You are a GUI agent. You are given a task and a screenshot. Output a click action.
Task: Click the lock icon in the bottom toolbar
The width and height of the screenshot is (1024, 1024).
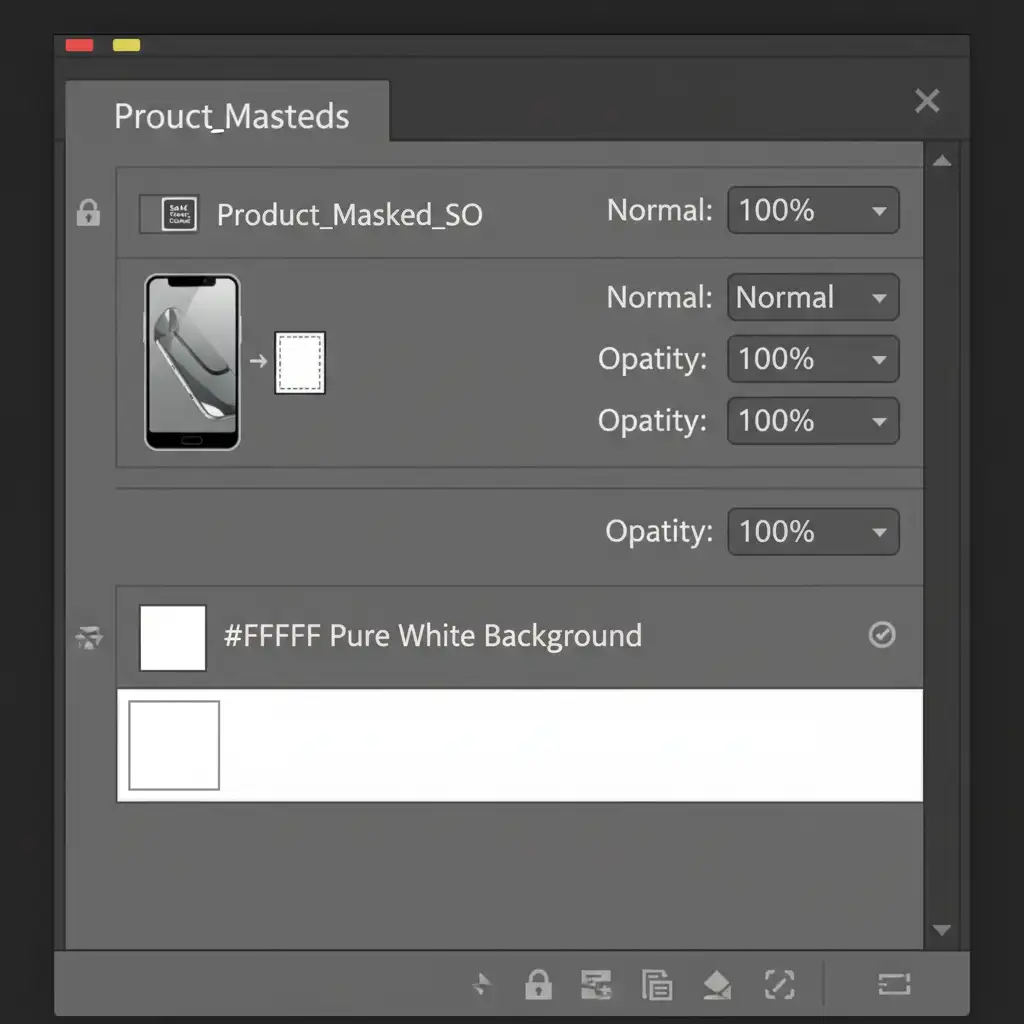538,985
